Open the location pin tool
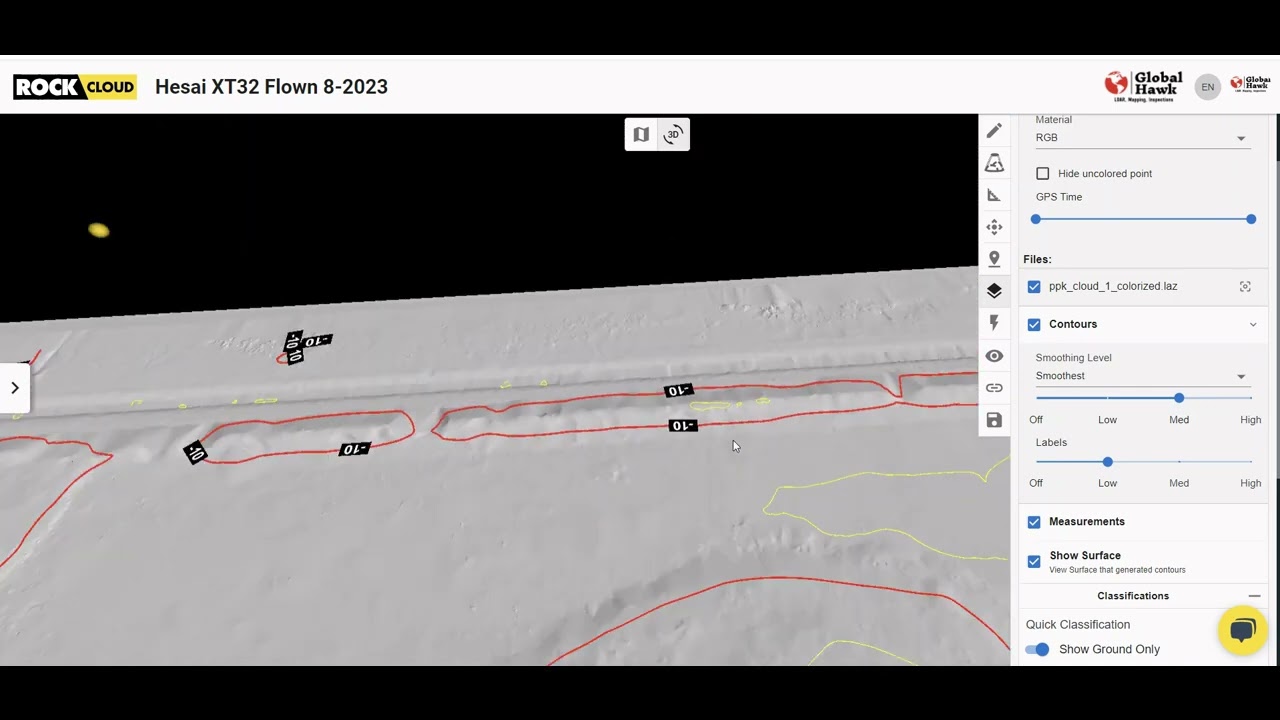This screenshot has width=1280, height=720. [994, 259]
